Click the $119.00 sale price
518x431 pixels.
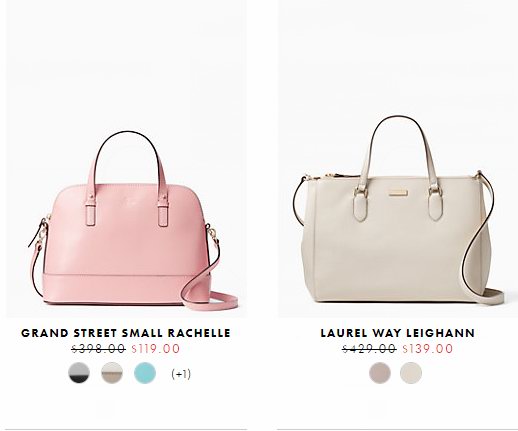pos(156,349)
